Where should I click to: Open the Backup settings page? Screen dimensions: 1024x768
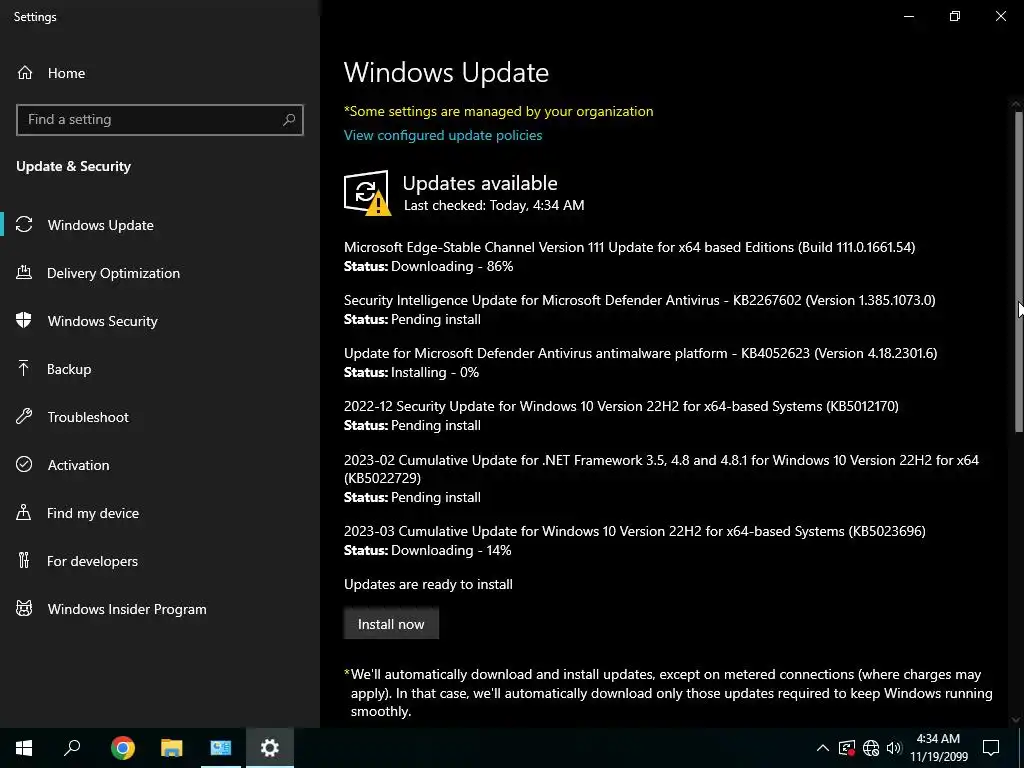click(x=160, y=369)
